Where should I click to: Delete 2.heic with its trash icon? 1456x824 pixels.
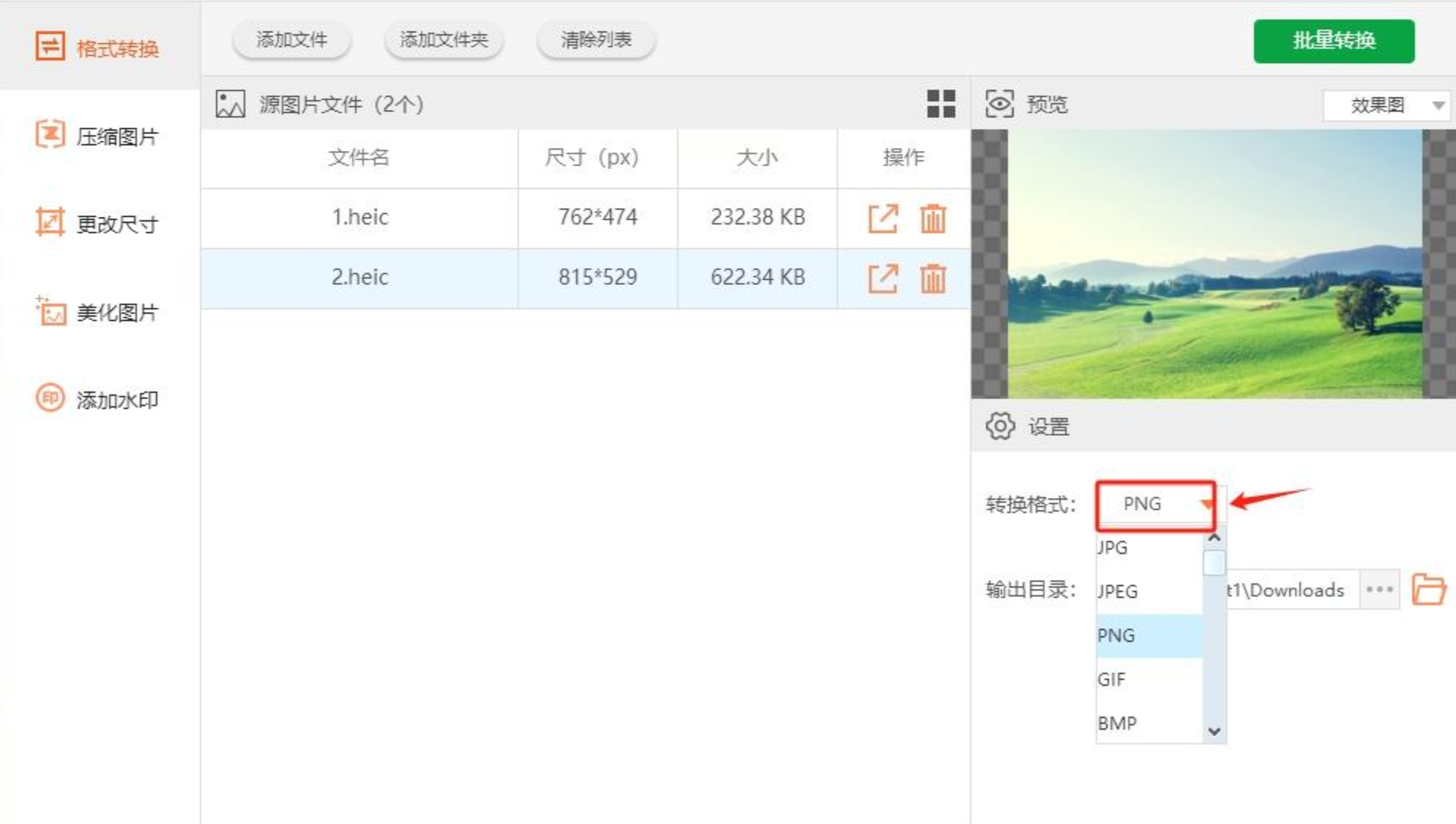point(933,278)
